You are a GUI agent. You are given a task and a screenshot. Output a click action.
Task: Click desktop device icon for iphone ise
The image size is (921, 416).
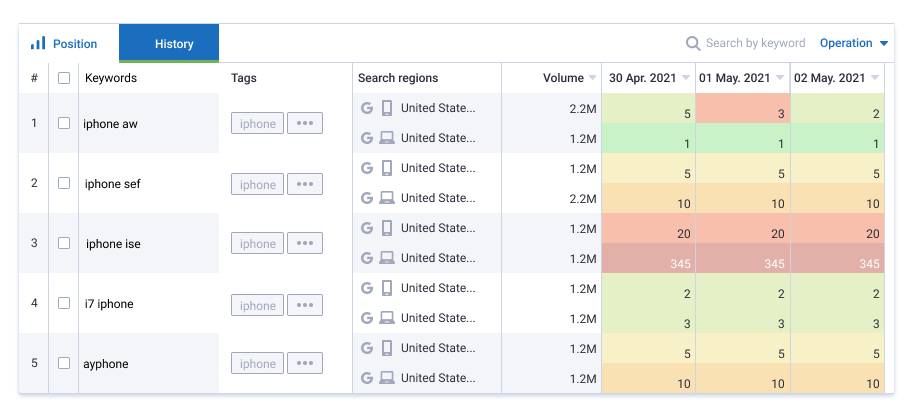[x=387, y=258]
